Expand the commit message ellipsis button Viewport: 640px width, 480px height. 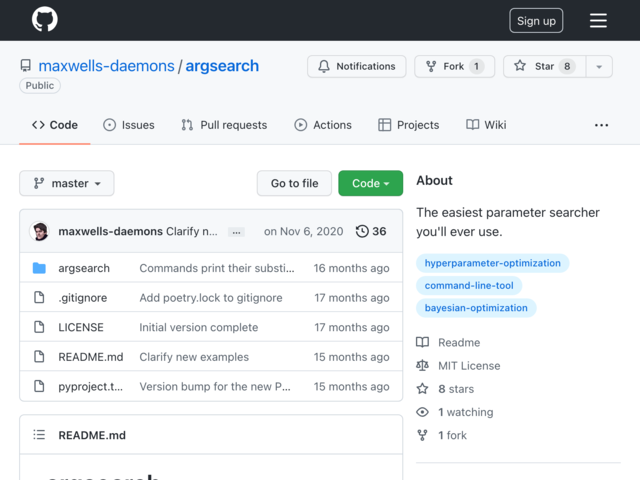[236, 232]
